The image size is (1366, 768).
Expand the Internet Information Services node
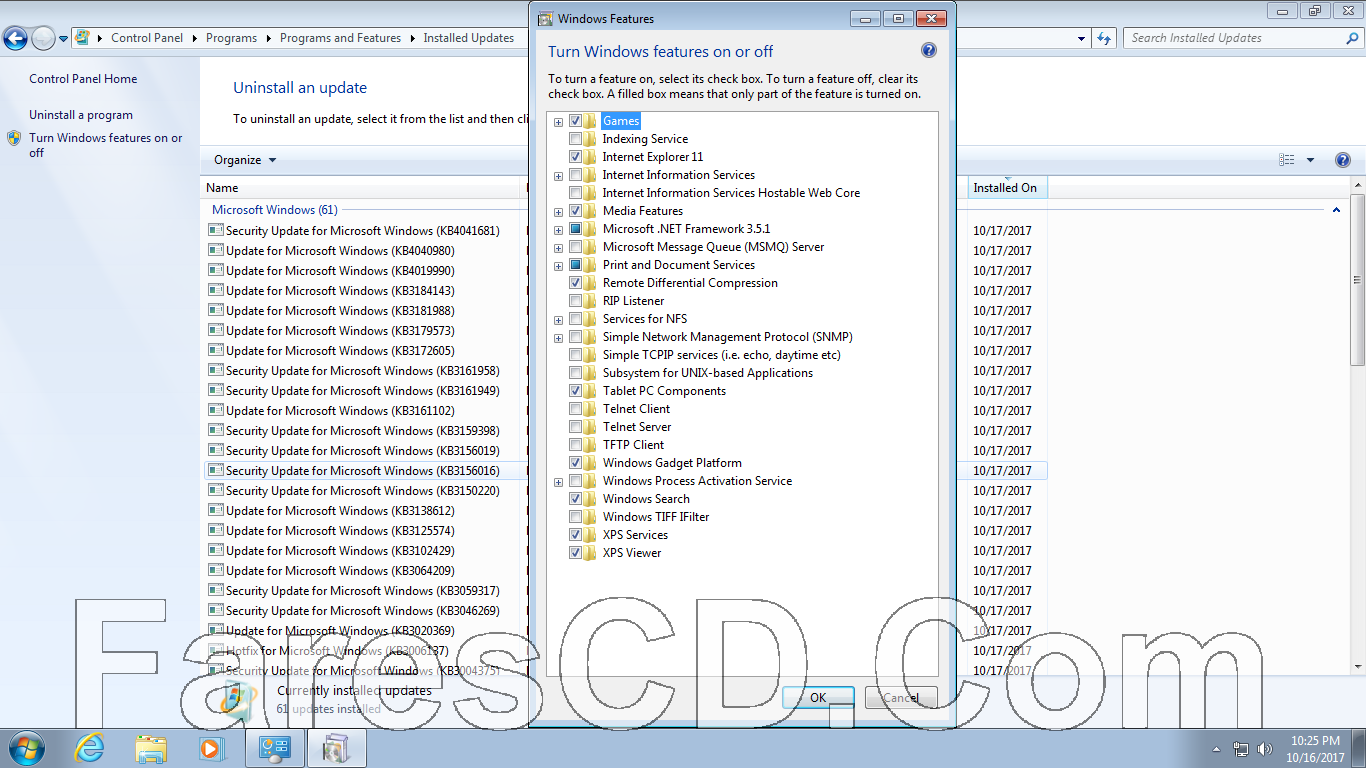(x=558, y=176)
